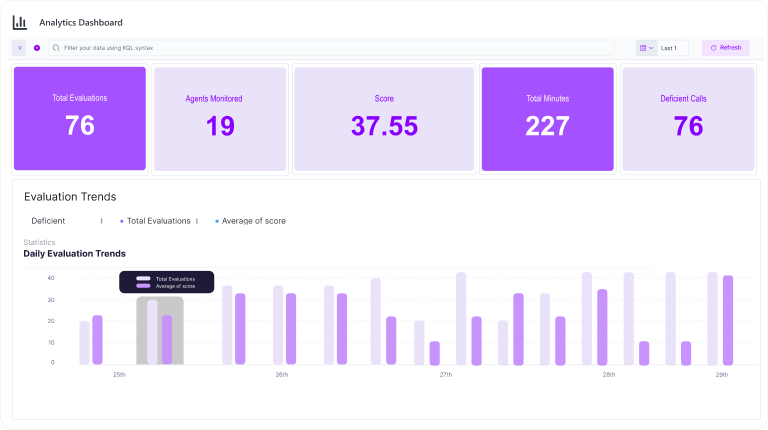Image resolution: width=768 pixels, height=430 pixels.
Task: Open the Deficient Calls card
Action: pos(688,119)
